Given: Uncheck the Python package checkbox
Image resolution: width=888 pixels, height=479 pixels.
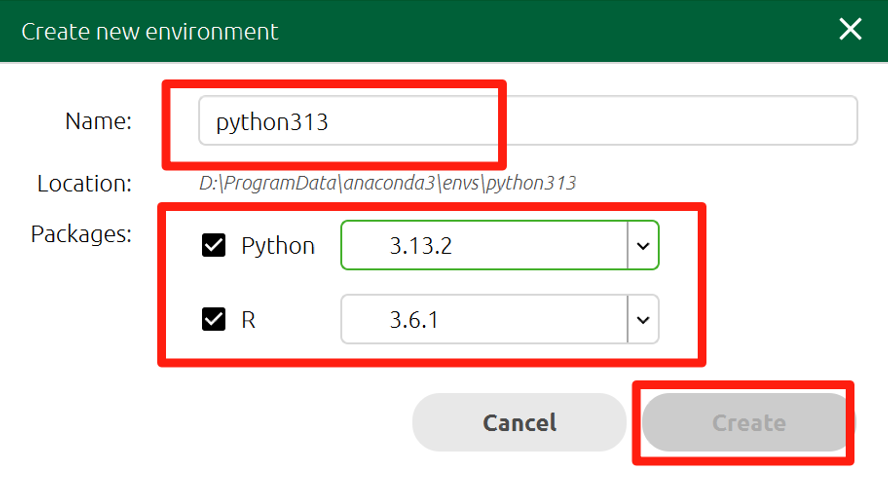Looking at the screenshot, I should (214, 246).
